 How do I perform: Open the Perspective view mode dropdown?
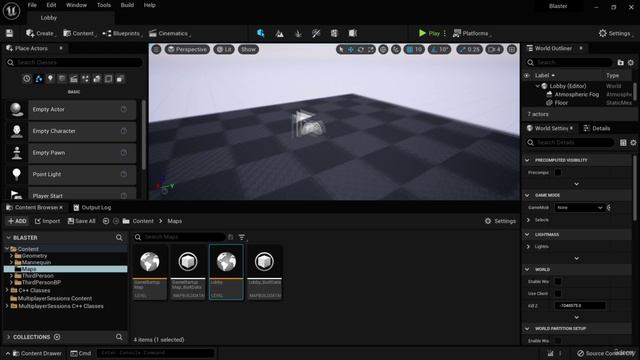[x=187, y=49]
